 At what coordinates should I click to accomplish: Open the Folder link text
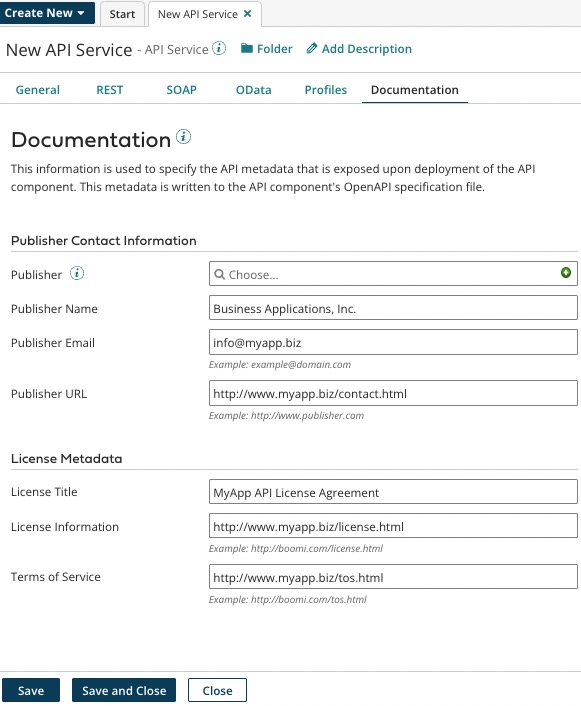point(274,49)
